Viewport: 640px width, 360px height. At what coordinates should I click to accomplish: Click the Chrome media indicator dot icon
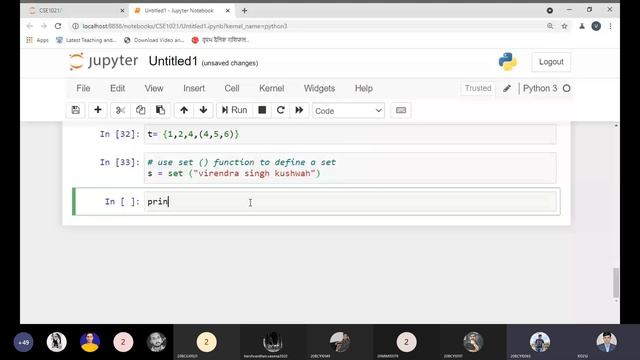click(550, 11)
